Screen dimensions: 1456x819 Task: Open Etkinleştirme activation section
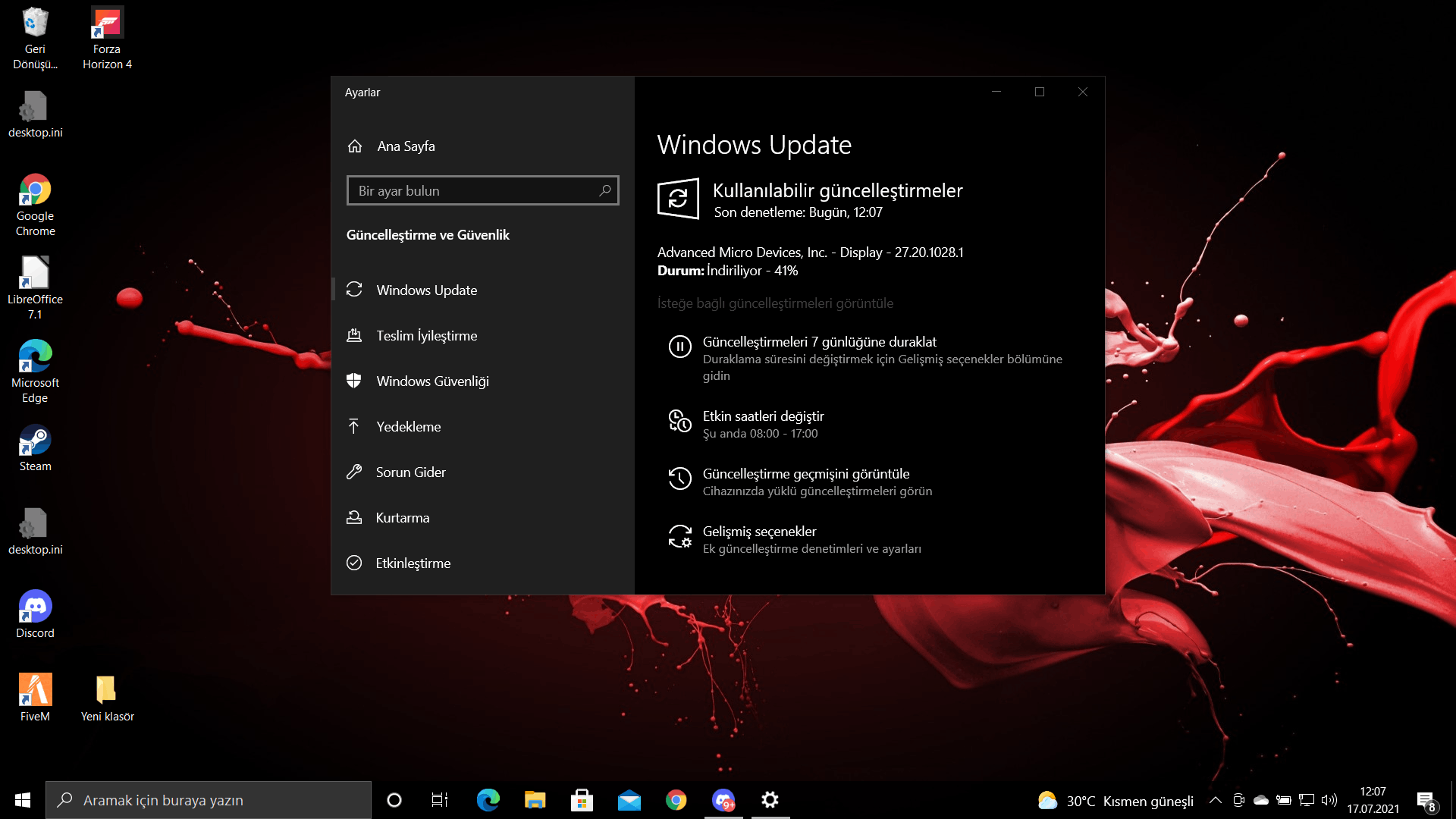point(413,563)
